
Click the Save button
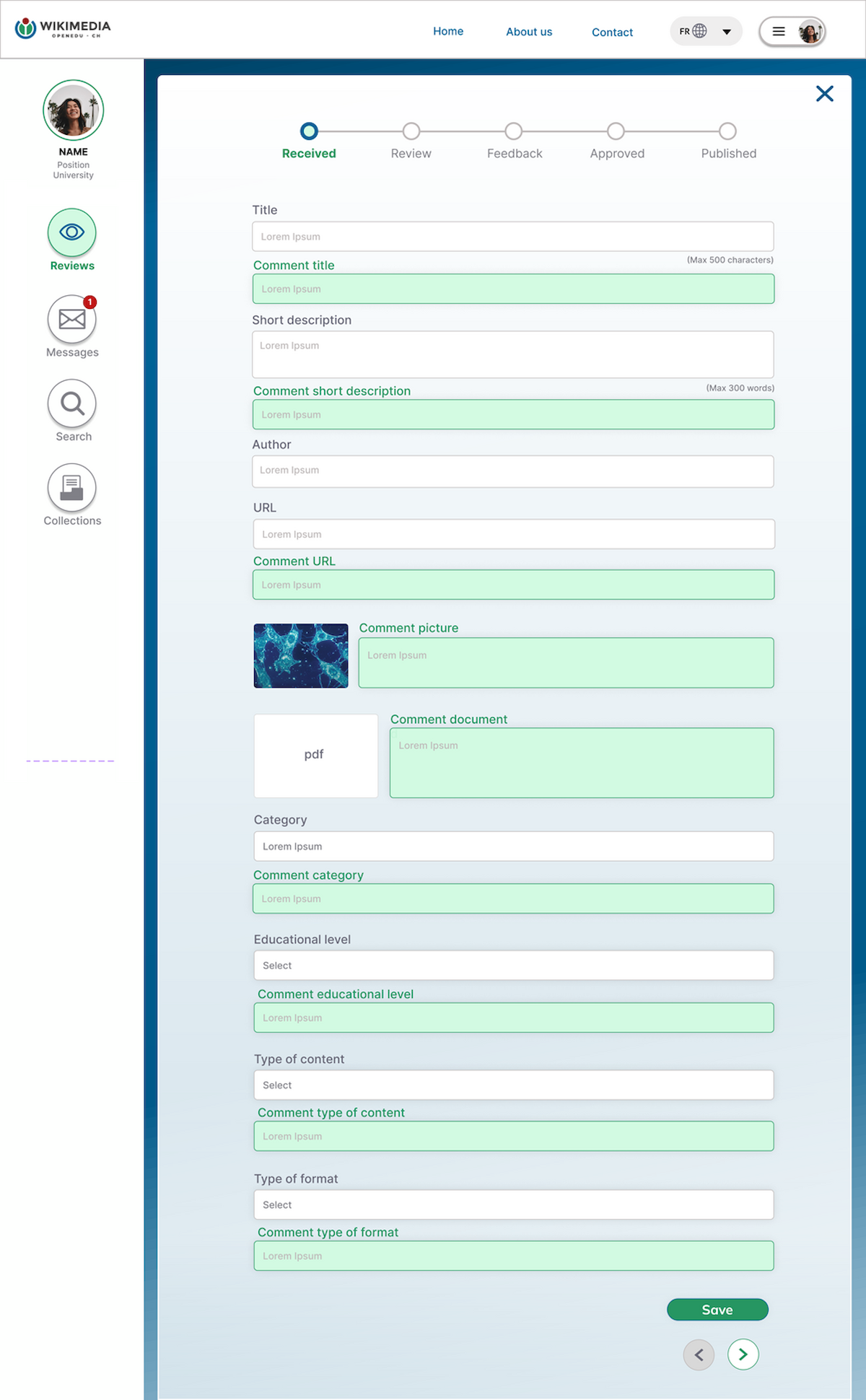tap(717, 1310)
